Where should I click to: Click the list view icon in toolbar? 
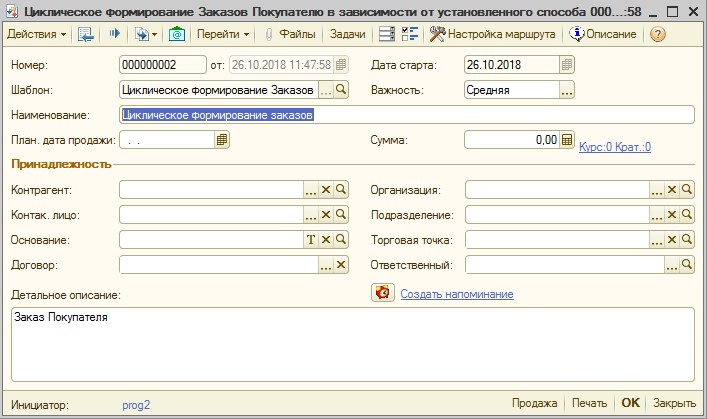tap(386, 34)
